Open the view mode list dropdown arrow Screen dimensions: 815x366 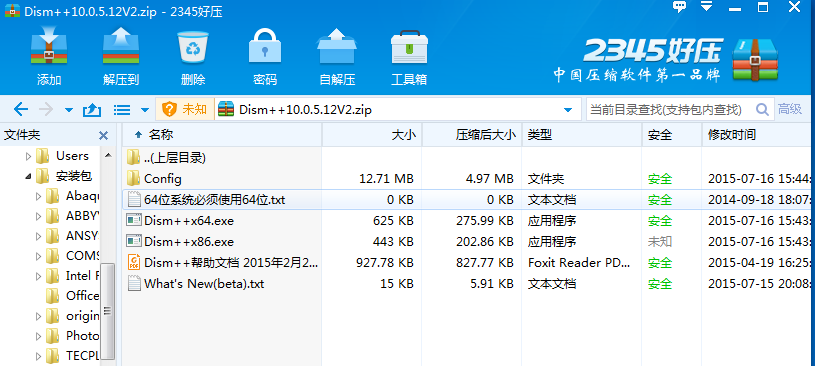pyautogui.click(x=145, y=110)
